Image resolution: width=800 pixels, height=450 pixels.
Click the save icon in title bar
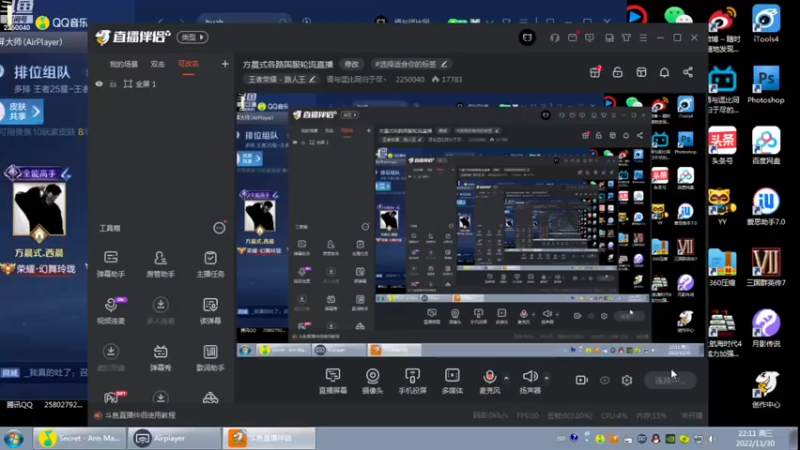[609, 38]
